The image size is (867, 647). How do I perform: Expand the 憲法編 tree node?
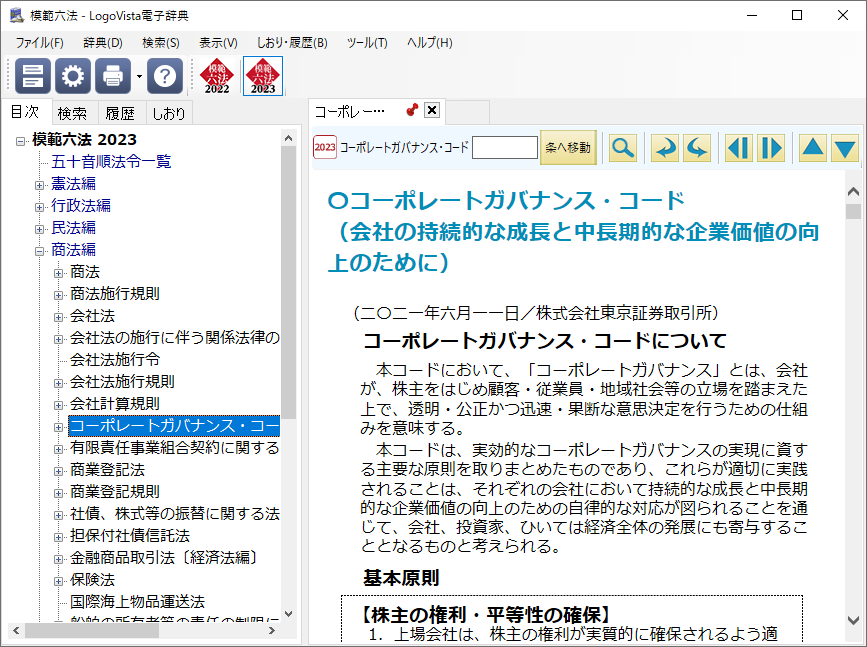[40, 184]
